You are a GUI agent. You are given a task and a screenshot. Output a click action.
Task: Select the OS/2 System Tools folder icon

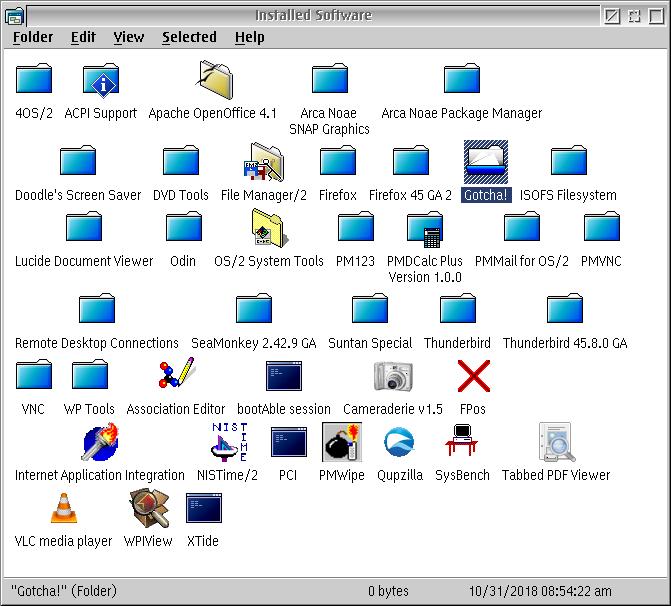[x=270, y=228]
